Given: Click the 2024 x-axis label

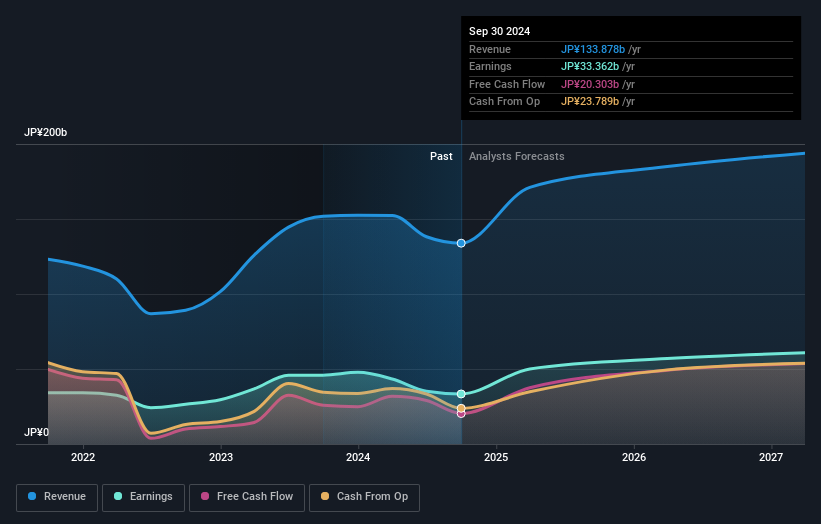Looking at the screenshot, I should (x=358, y=458).
